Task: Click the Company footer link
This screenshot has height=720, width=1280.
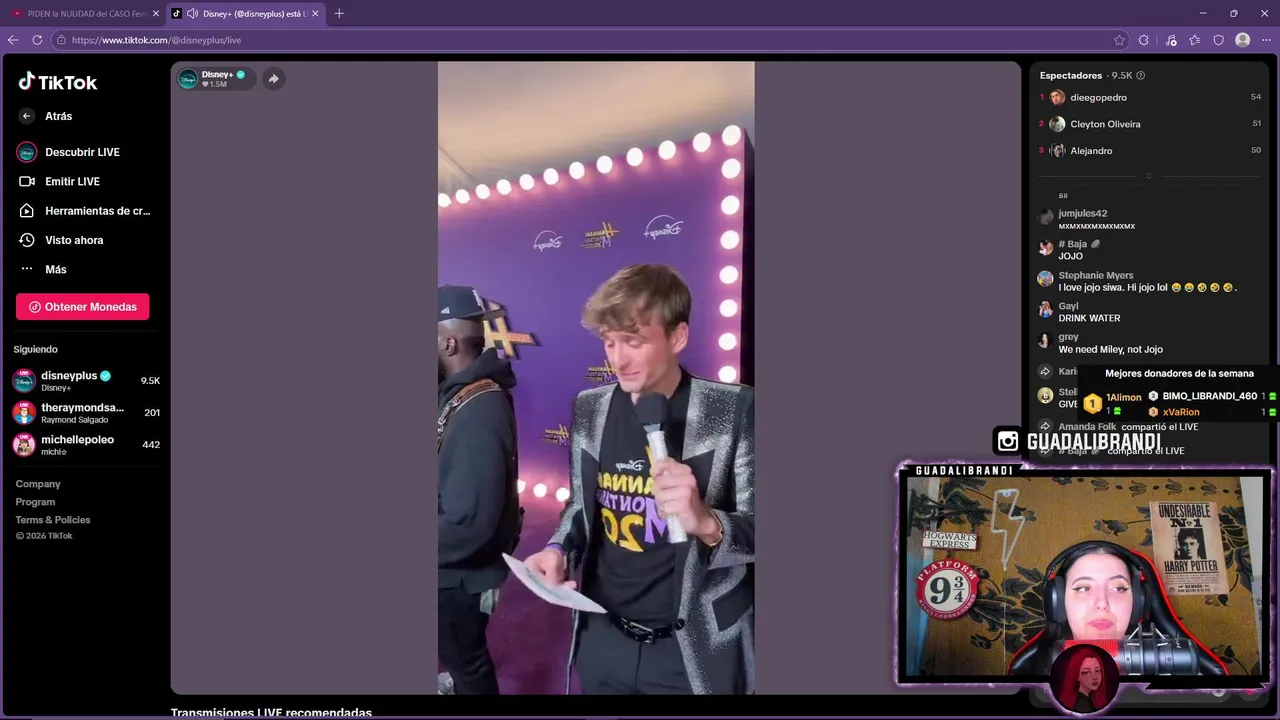Action: click(x=38, y=484)
